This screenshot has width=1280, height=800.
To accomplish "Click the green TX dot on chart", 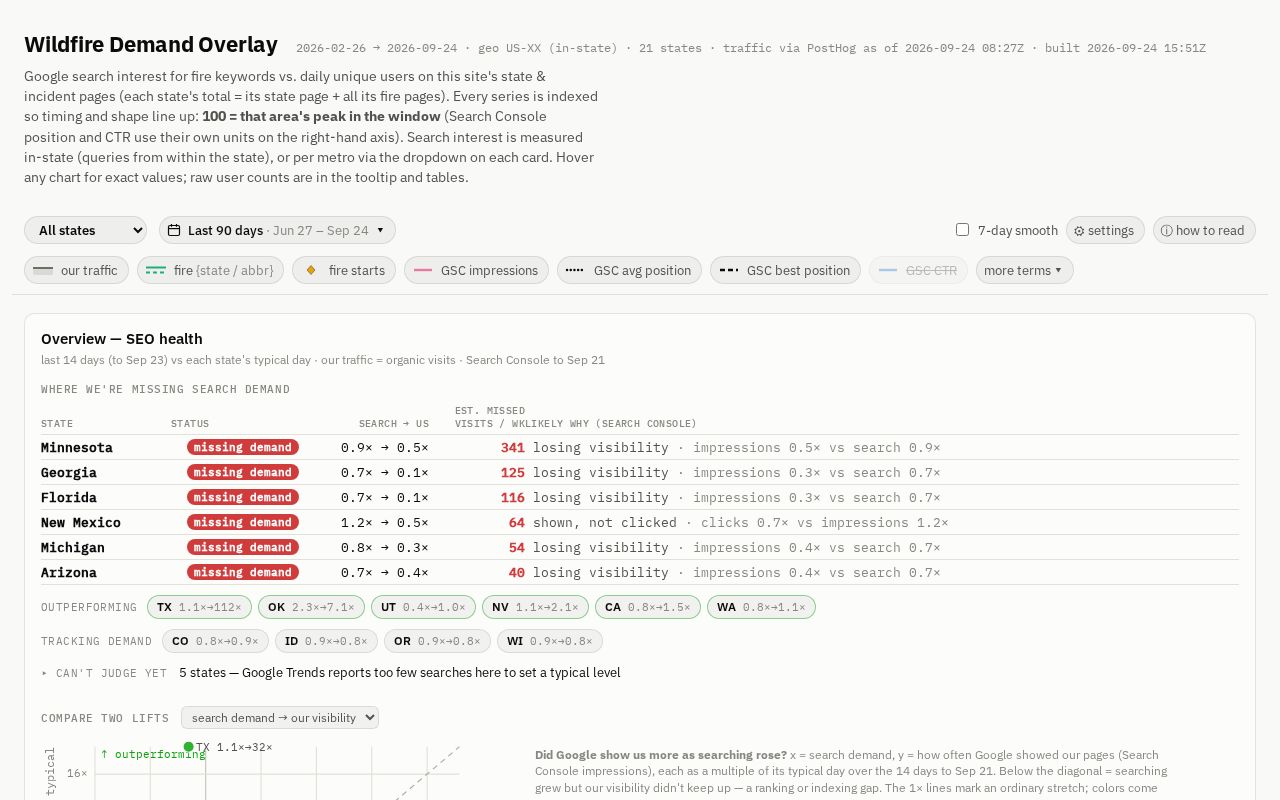I will (x=188, y=747).
